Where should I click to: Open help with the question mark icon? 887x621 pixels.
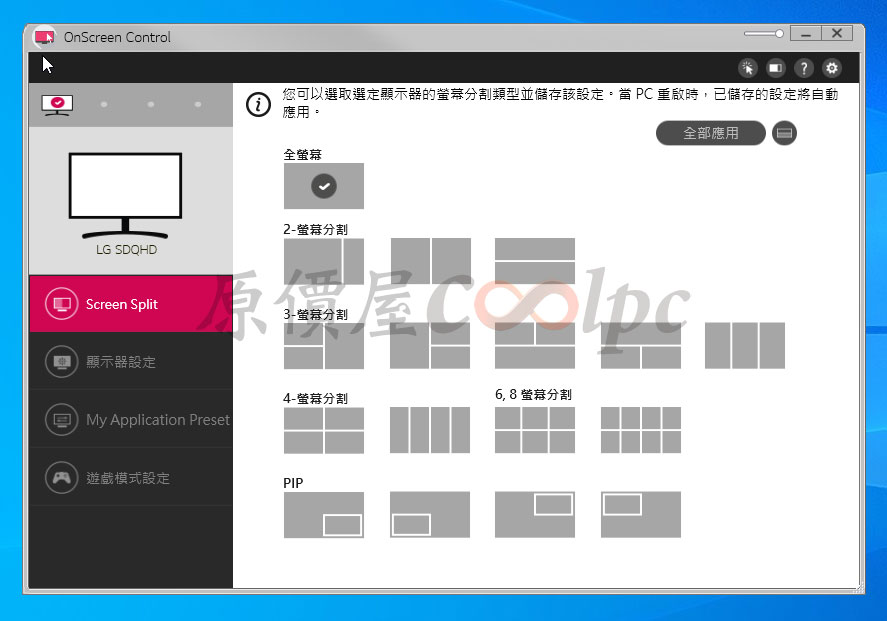click(x=804, y=68)
